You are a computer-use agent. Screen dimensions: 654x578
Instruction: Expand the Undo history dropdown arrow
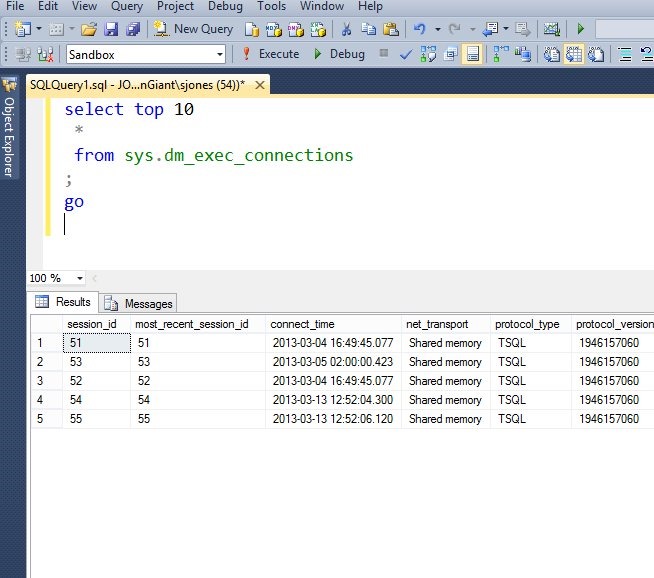[x=440, y=29]
